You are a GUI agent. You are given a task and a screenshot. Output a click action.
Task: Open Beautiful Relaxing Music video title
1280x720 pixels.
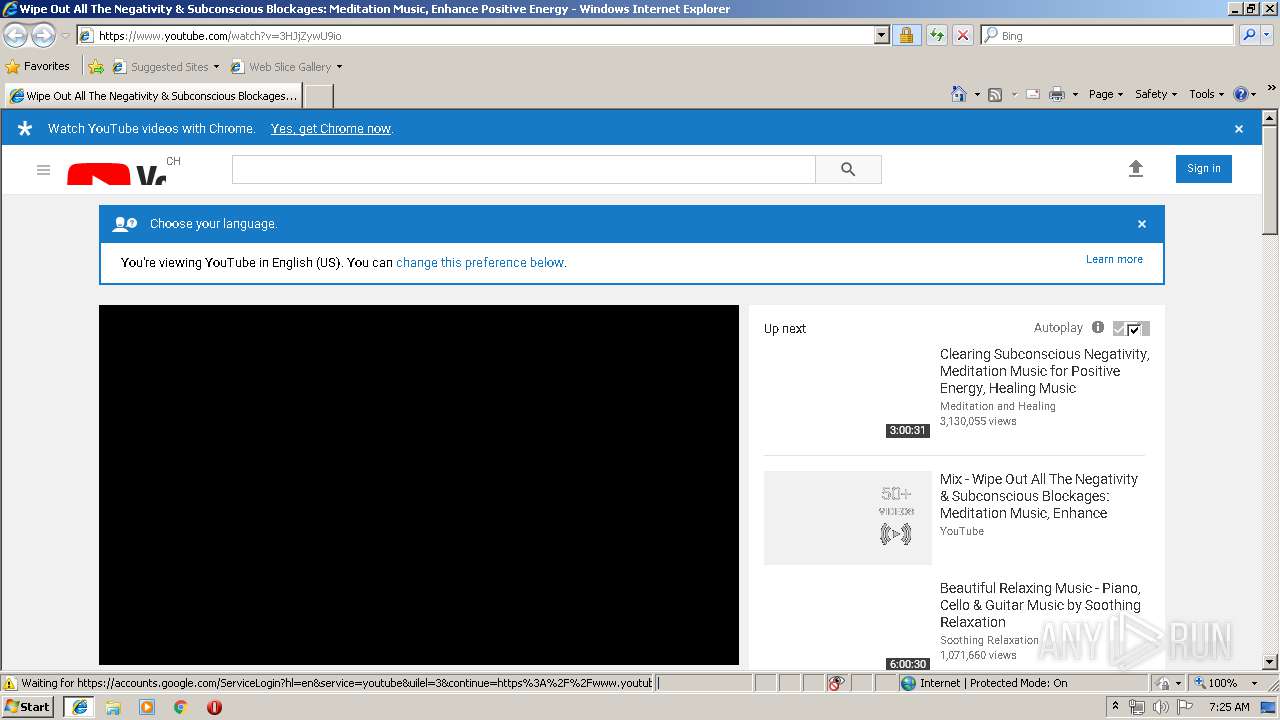click(x=1040, y=605)
